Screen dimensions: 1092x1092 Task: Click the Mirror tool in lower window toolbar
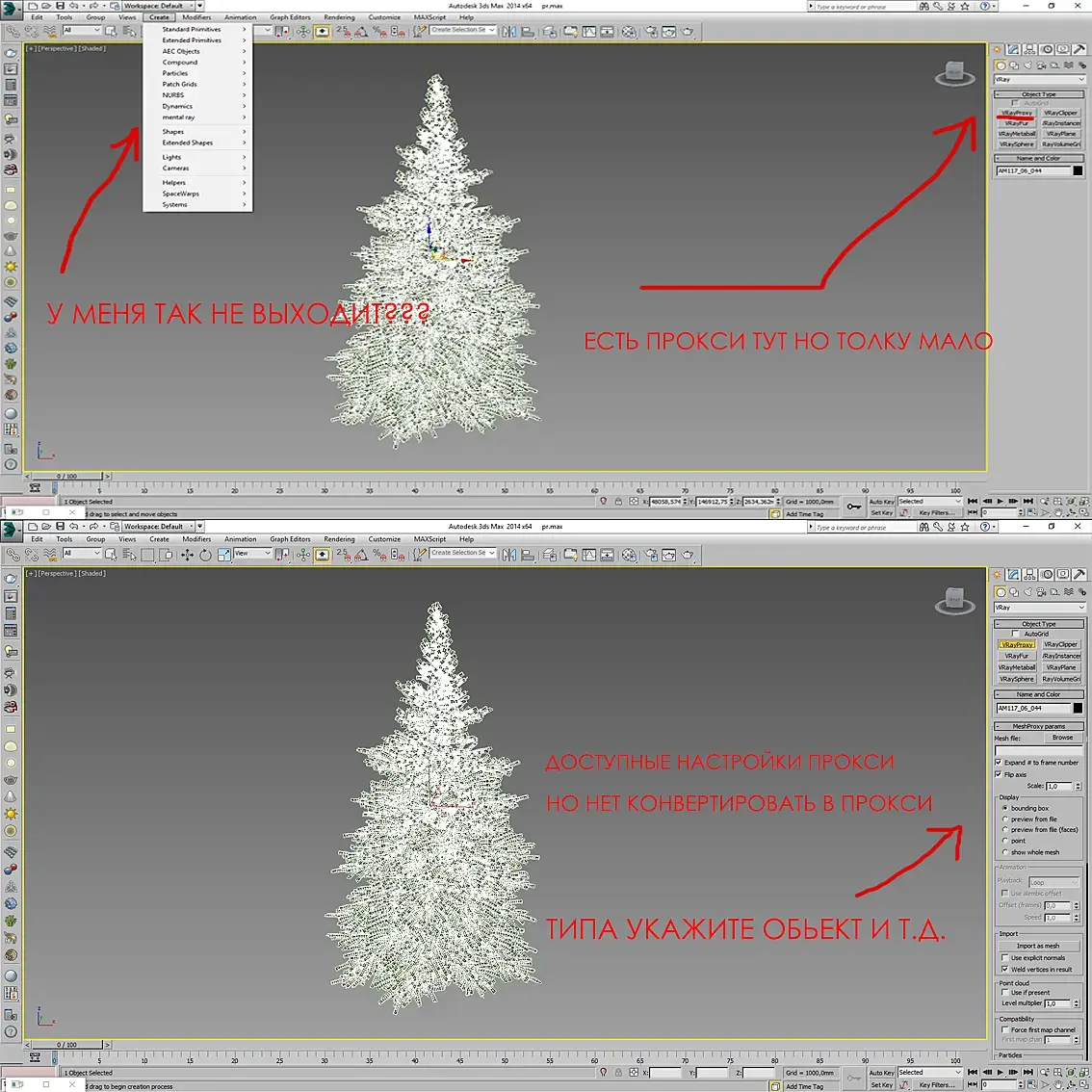(509, 555)
